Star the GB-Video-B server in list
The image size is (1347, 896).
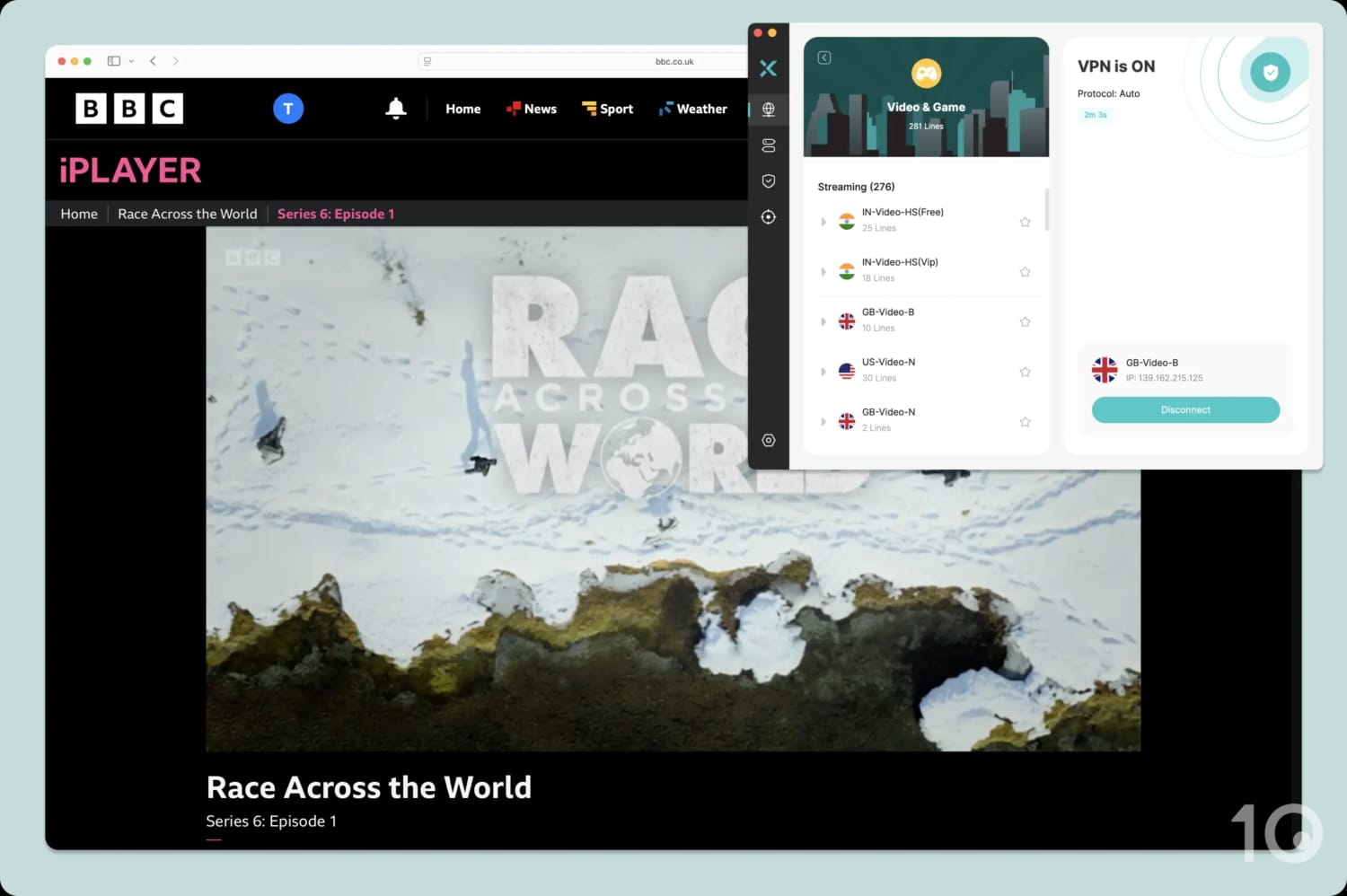coord(1025,321)
